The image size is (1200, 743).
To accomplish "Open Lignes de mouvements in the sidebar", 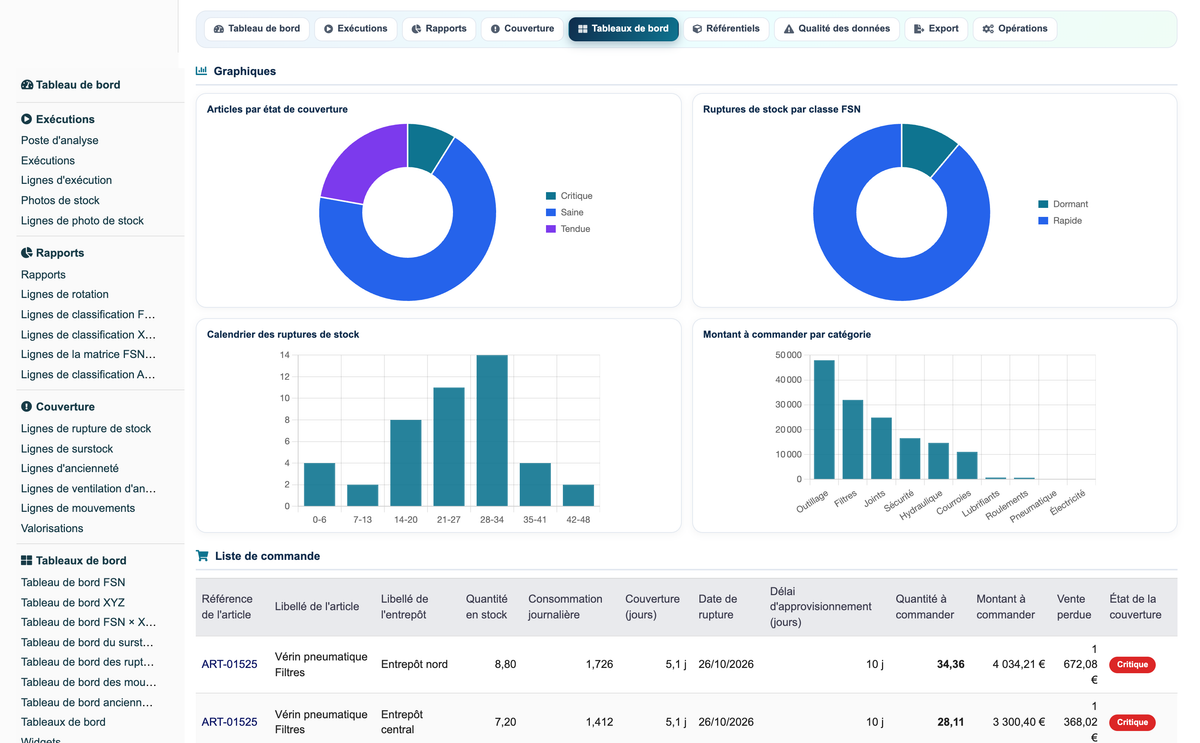I will [x=78, y=509].
